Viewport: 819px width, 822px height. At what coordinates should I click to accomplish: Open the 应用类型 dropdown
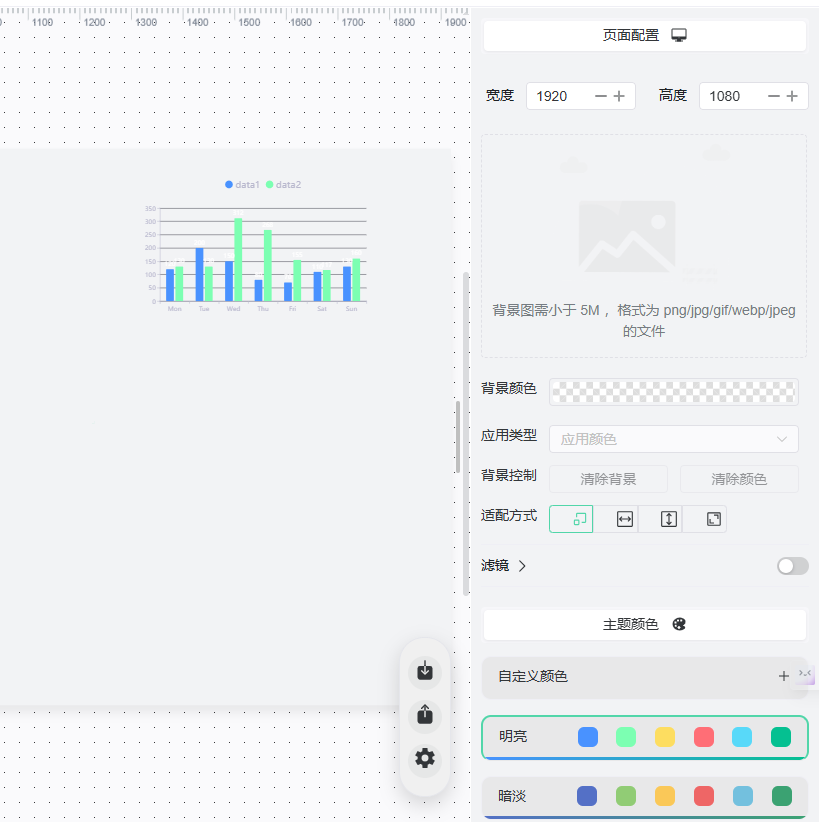point(674,439)
